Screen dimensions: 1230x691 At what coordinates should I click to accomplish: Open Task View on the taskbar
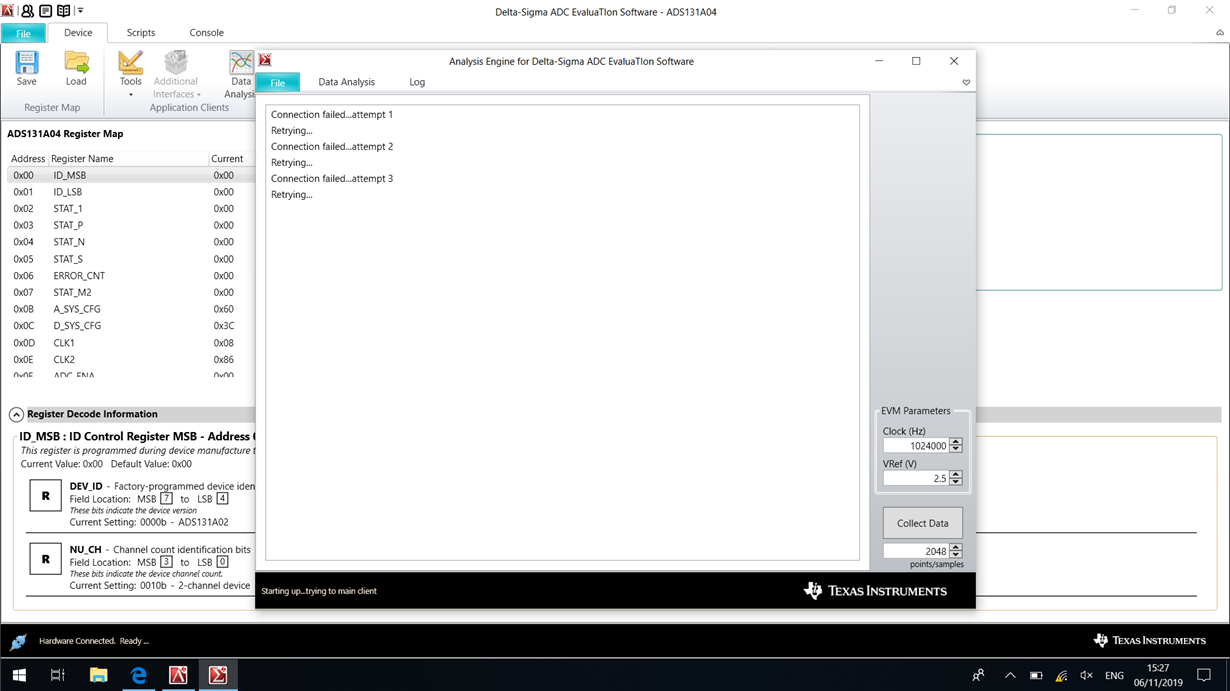(58, 676)
